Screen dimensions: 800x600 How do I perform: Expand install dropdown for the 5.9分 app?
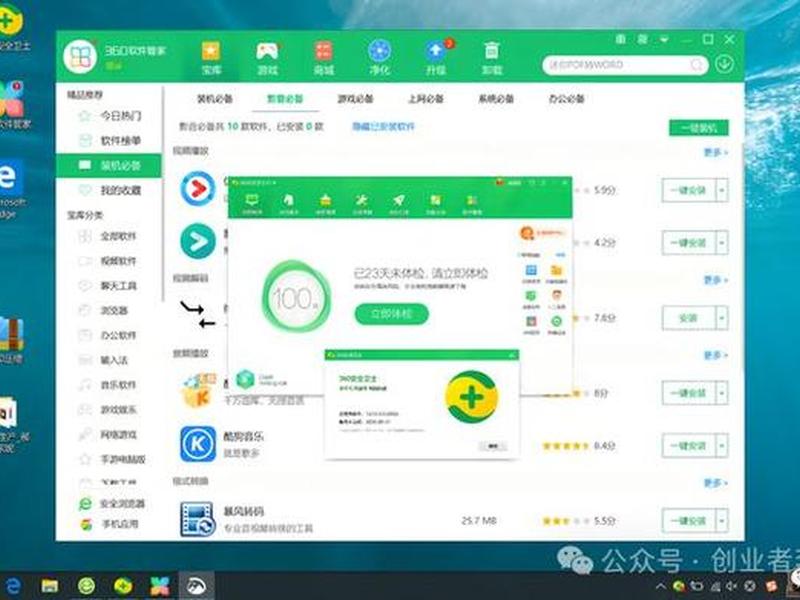coord(722,190)
